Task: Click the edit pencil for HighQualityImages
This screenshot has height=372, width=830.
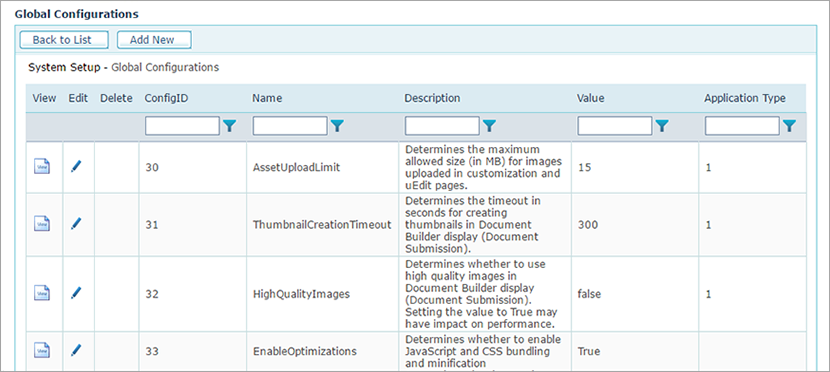Action: pos(77,292)
